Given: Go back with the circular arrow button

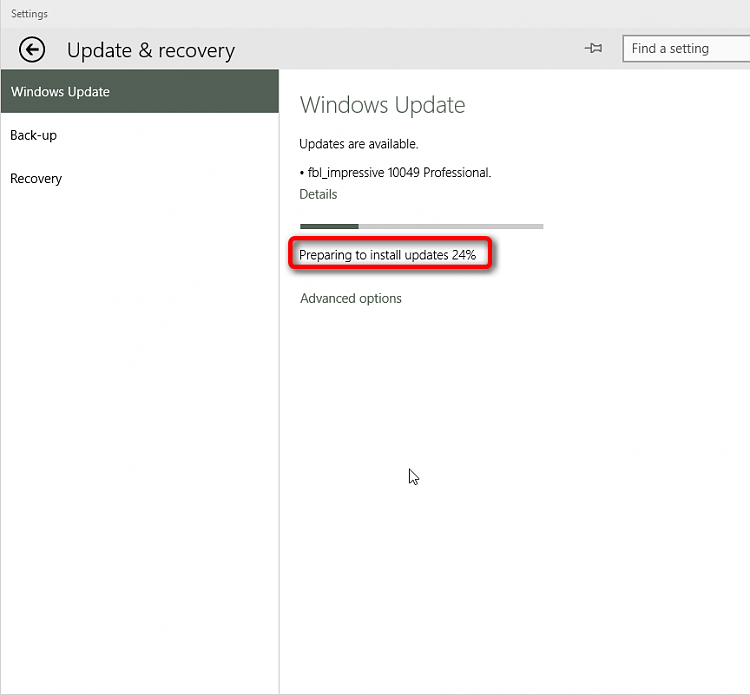Looking at the screenshot, I should click(x=32, y=49).
